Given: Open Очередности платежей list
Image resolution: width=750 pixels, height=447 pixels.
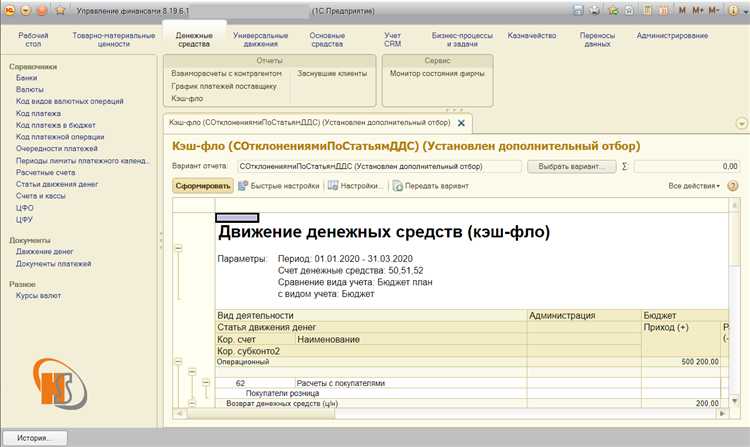Looking at the screenshot, I should click(x=56, y=149).
